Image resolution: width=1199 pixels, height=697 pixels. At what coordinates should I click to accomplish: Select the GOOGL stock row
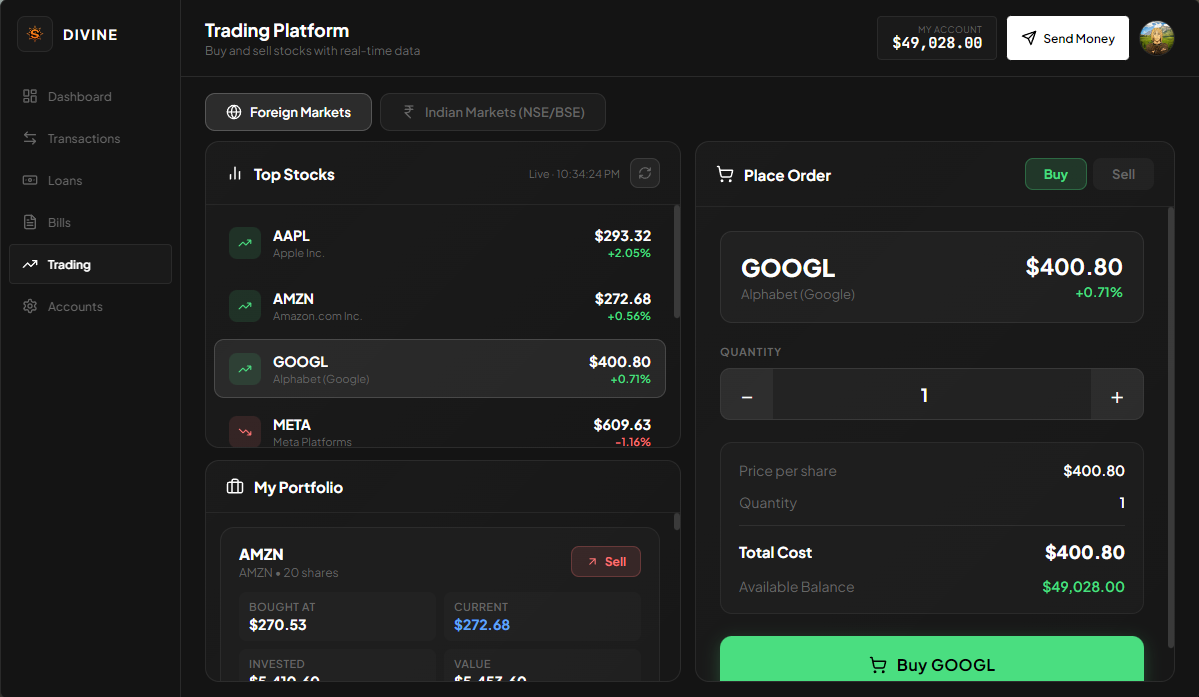coord(440,368)
